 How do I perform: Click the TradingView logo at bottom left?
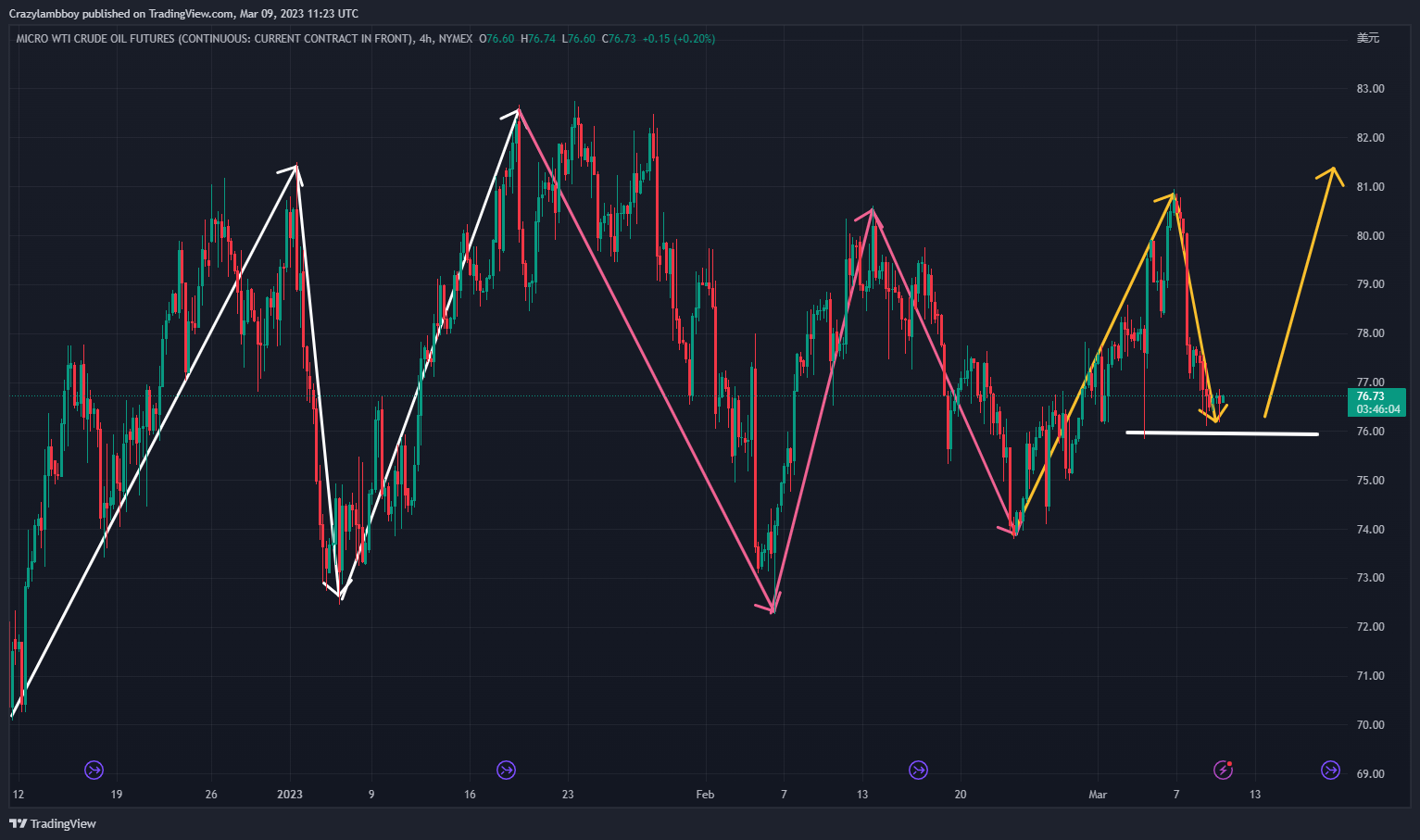click(x=53, y=823)
